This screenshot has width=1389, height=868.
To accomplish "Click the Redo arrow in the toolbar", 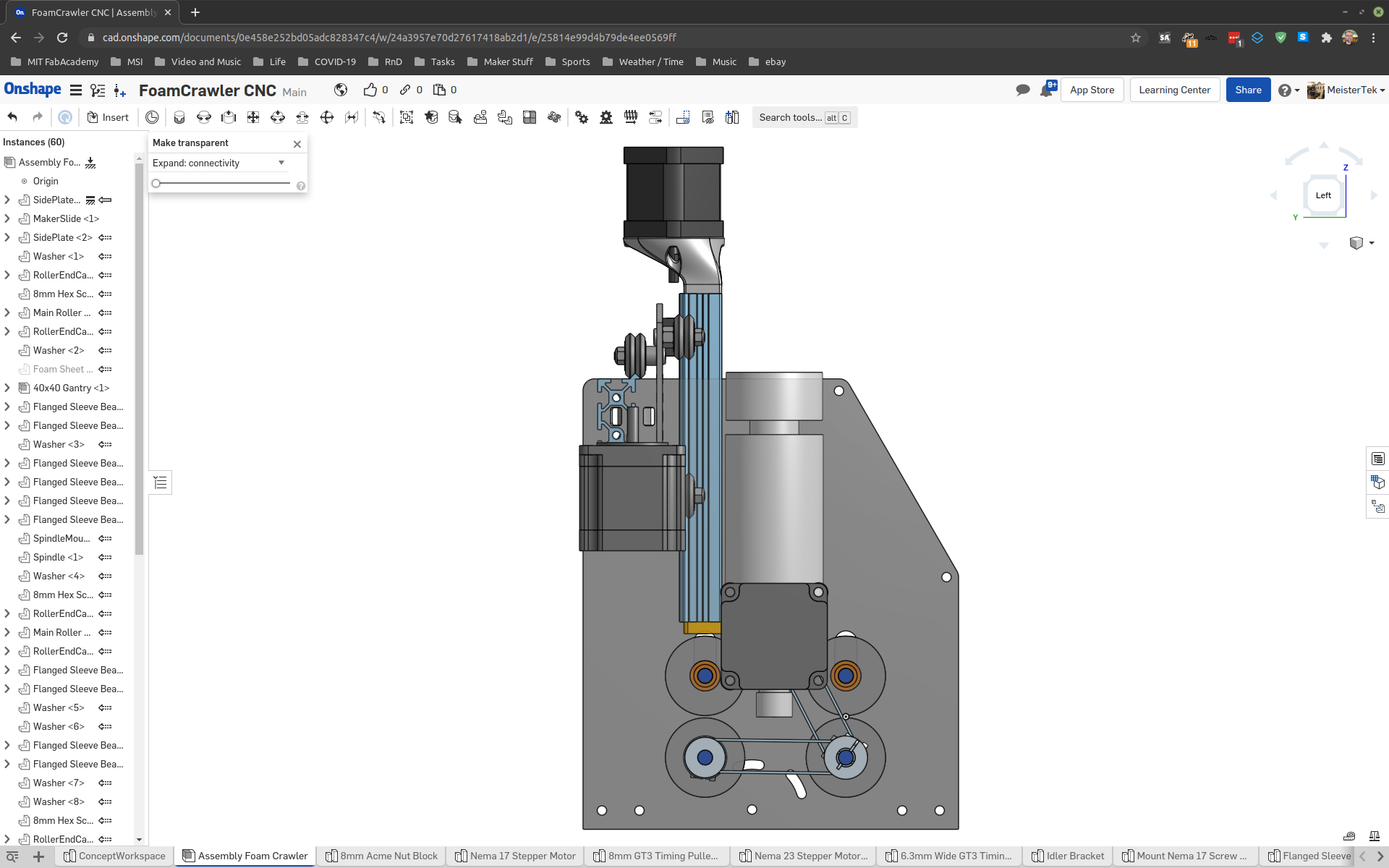I will coord(38,117).
